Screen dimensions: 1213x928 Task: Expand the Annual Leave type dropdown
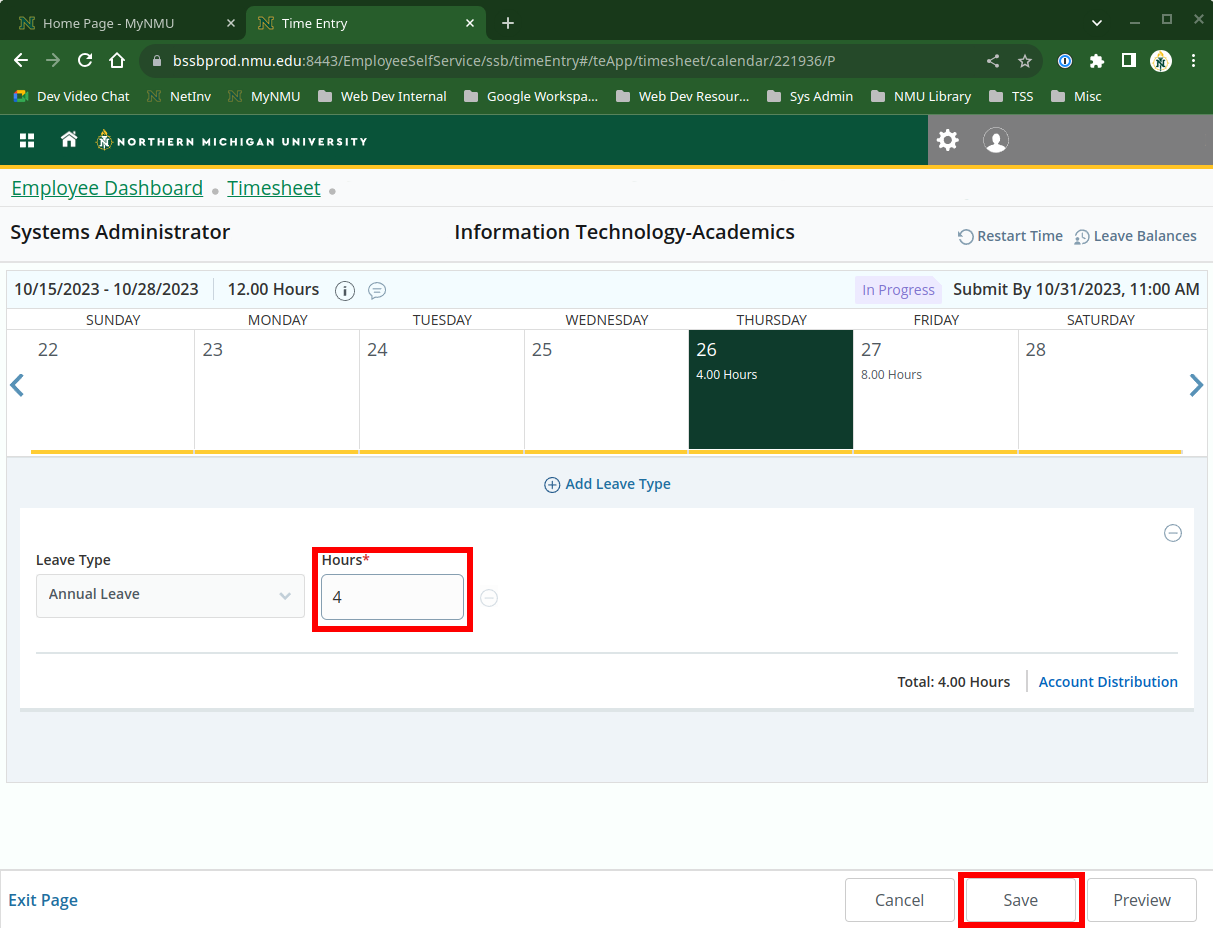170,595
